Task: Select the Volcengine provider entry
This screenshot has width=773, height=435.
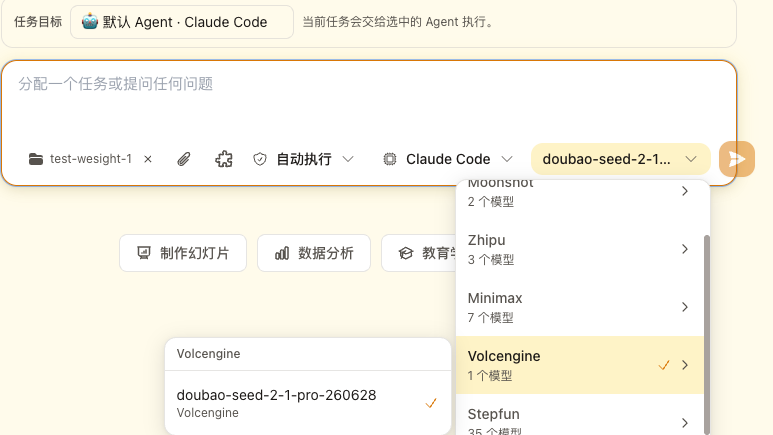Action: click(580, 365)
